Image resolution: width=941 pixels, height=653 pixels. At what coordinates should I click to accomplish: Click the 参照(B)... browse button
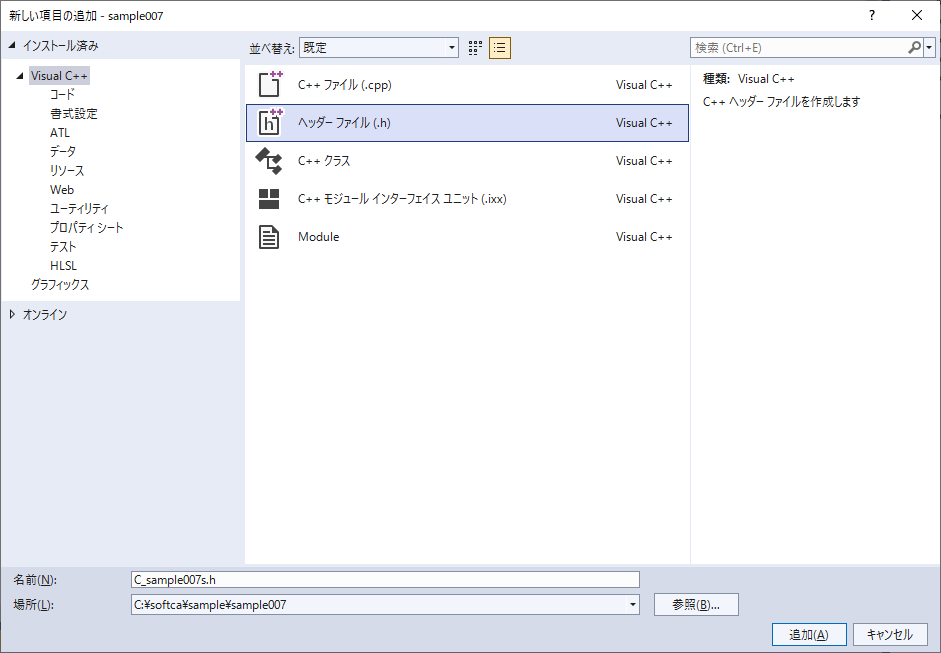(x=696, y=605)
